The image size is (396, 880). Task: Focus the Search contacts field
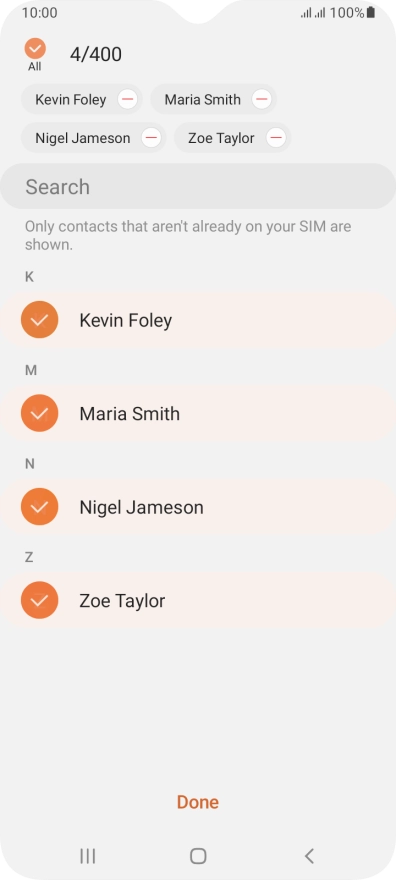pyautogui.click(x=198, y=186)
